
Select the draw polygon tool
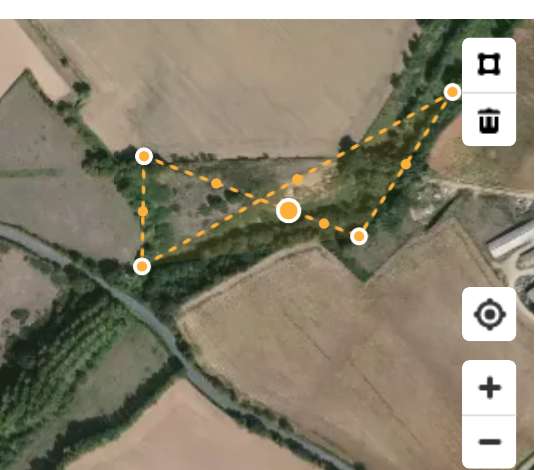click(x=489, y=65)
